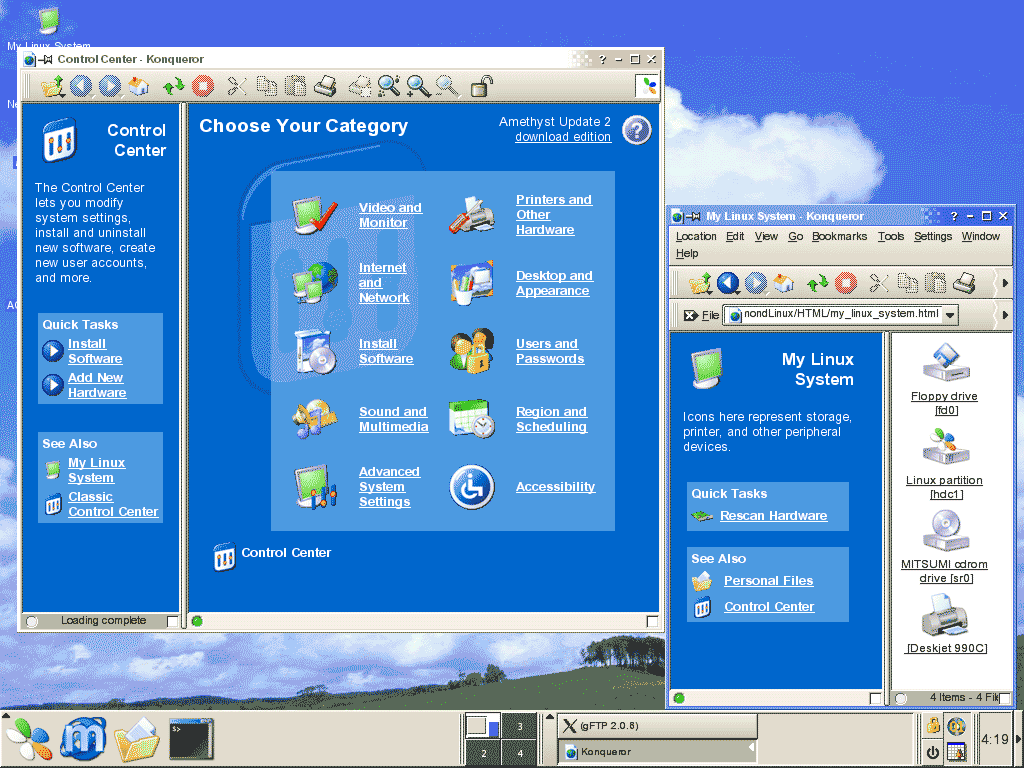Expand the location bar overflow arrow

[1004, 315]
